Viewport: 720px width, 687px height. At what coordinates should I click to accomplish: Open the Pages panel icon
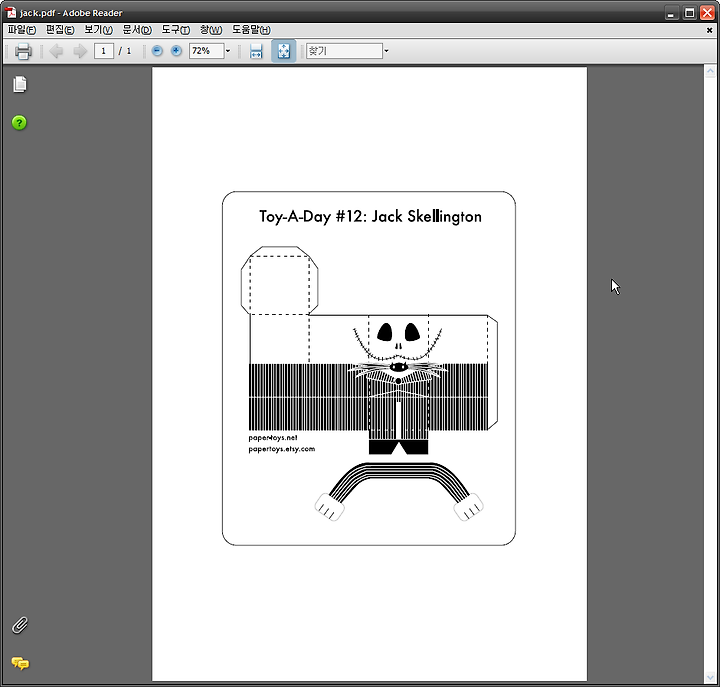19,84
